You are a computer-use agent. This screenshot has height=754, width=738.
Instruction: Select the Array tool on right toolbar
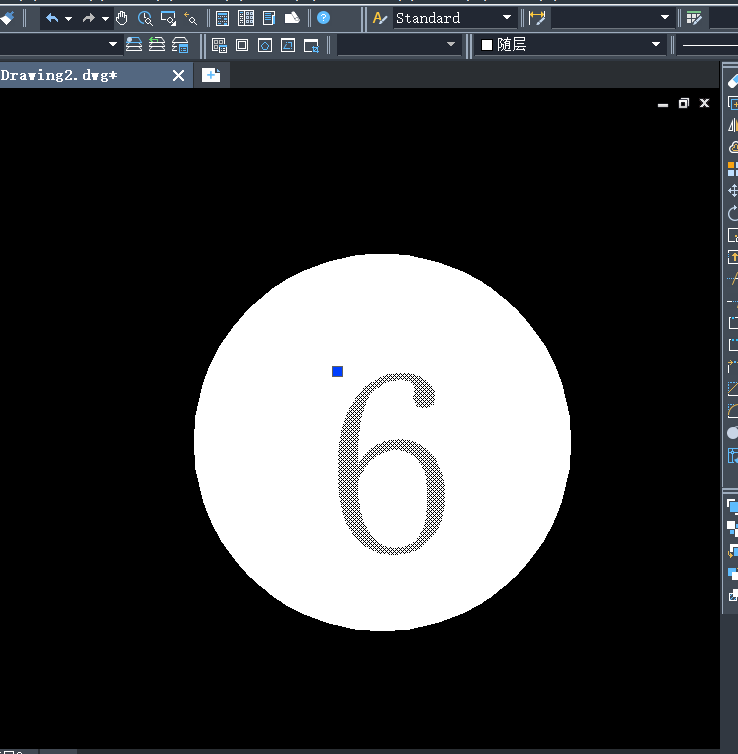(733, 169)
